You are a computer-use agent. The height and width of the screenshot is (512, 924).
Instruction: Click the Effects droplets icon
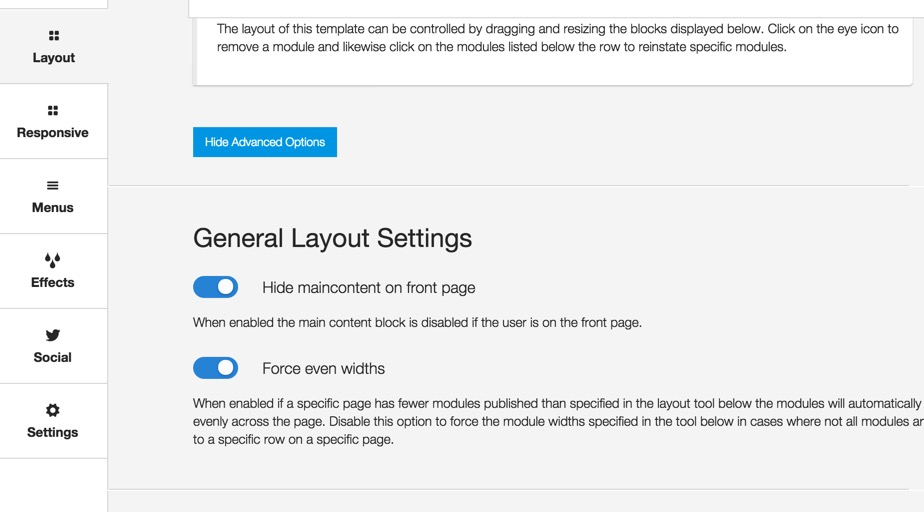(52, 260)
